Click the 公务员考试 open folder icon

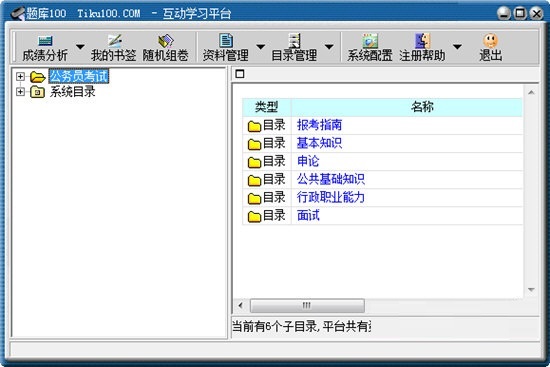click(x=37, y=76)
